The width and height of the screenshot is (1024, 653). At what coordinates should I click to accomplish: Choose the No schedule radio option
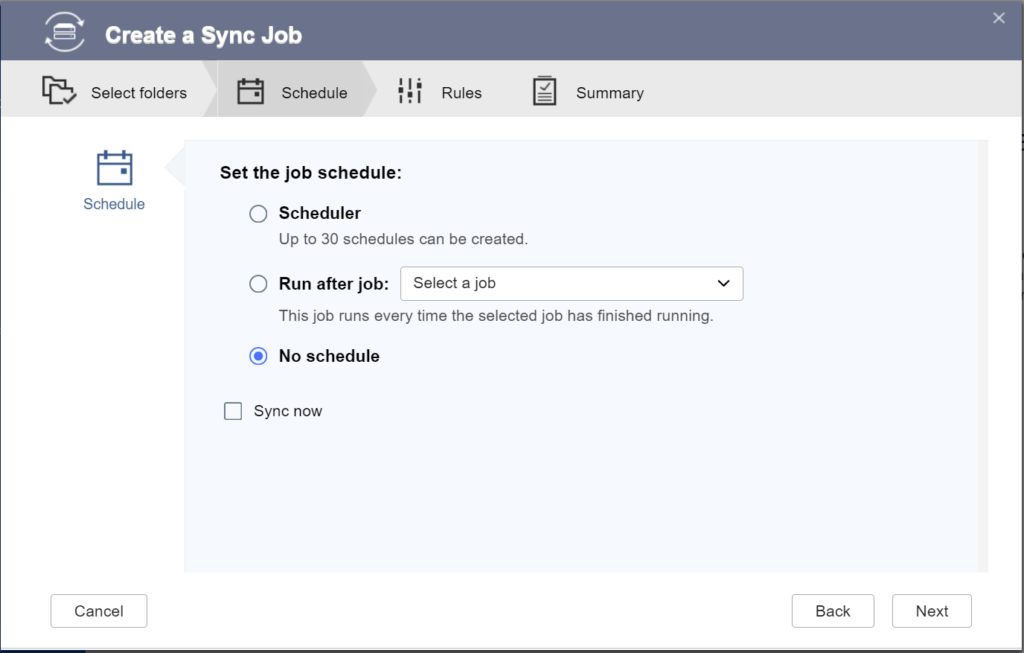point(258,356)
